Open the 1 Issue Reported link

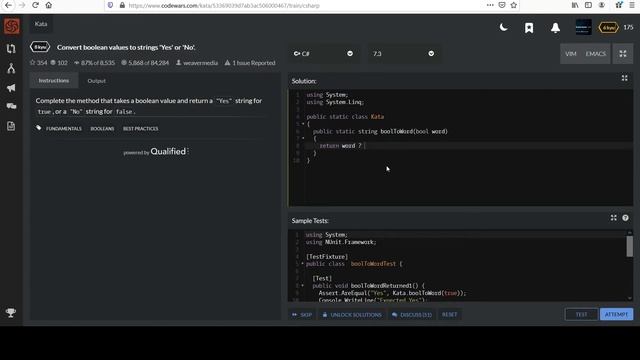[x=250, y=63]
